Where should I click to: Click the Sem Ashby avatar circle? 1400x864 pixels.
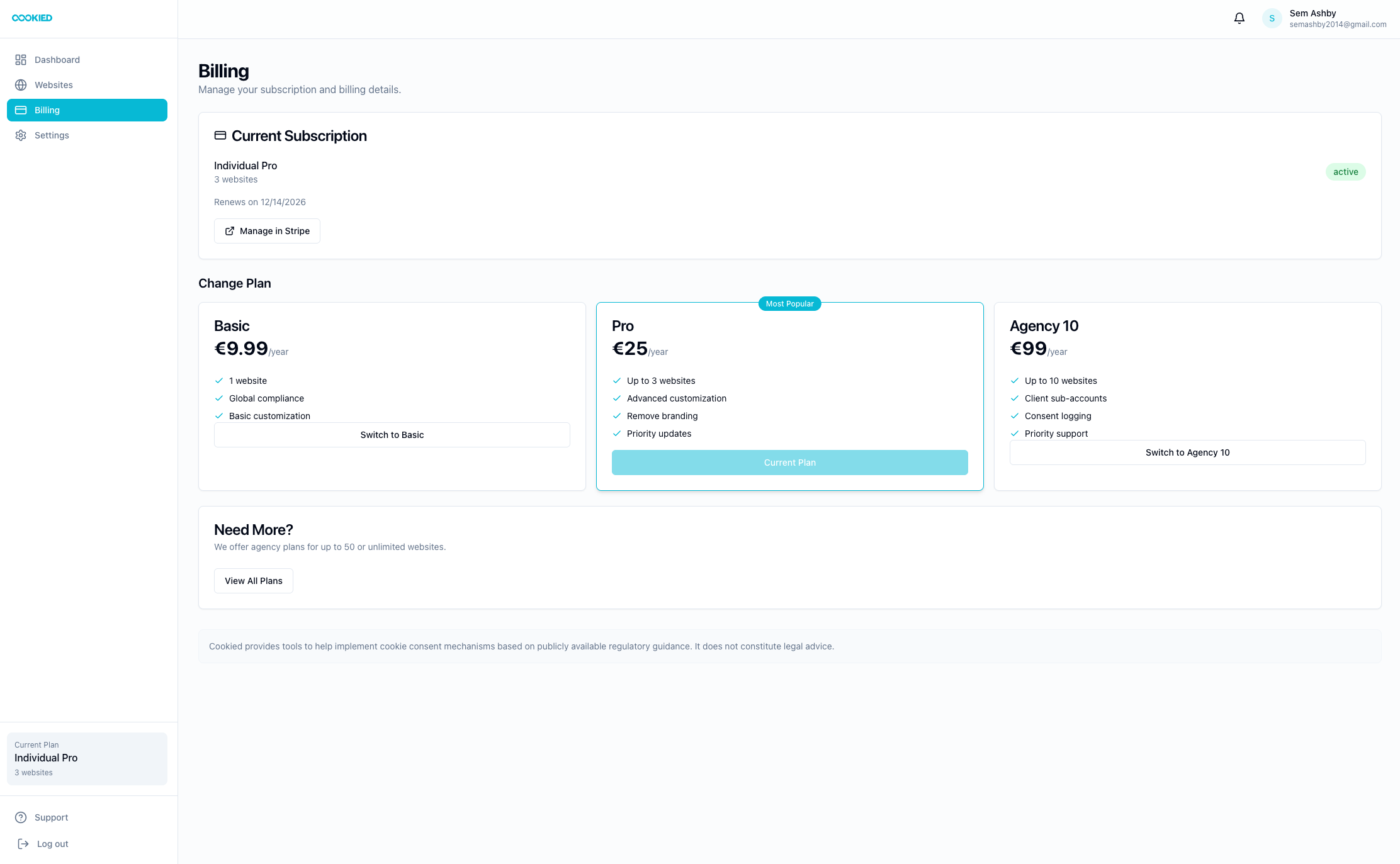point(1272,18)
